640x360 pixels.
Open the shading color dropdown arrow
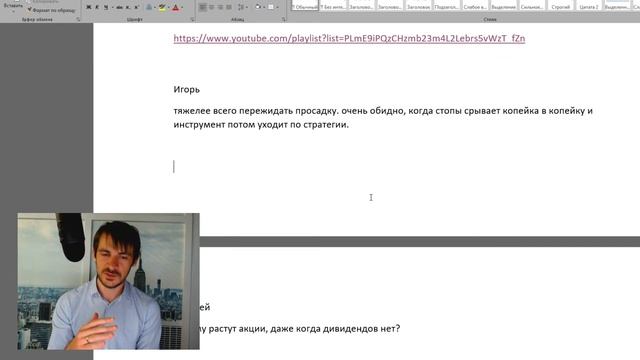(264, 7)
